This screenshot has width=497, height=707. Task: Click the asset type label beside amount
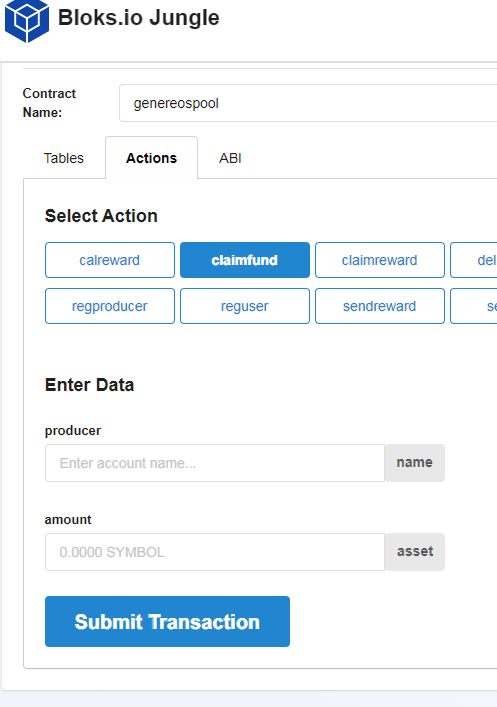(x=415, y=552)
